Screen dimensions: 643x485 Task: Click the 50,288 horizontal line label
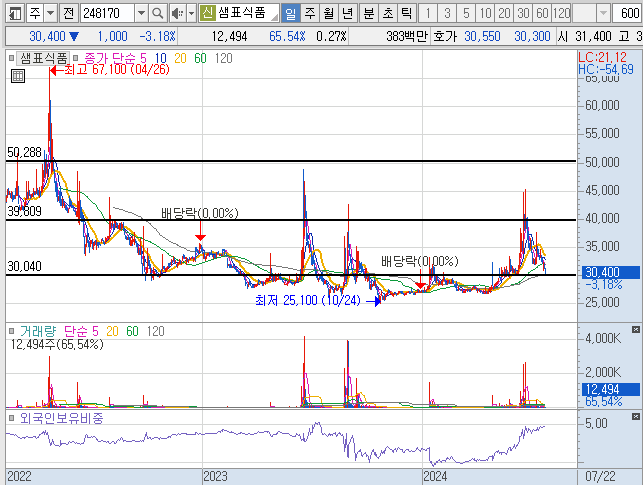click(x=24, y=153)
